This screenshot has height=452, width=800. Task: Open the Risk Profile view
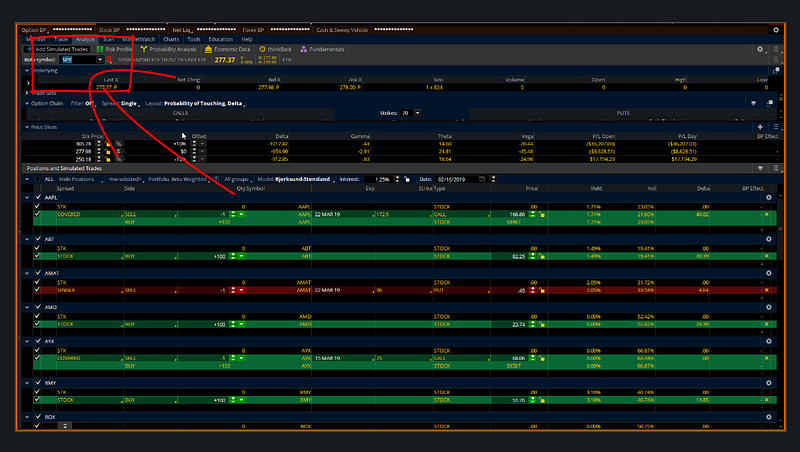[x=118, y=49]
